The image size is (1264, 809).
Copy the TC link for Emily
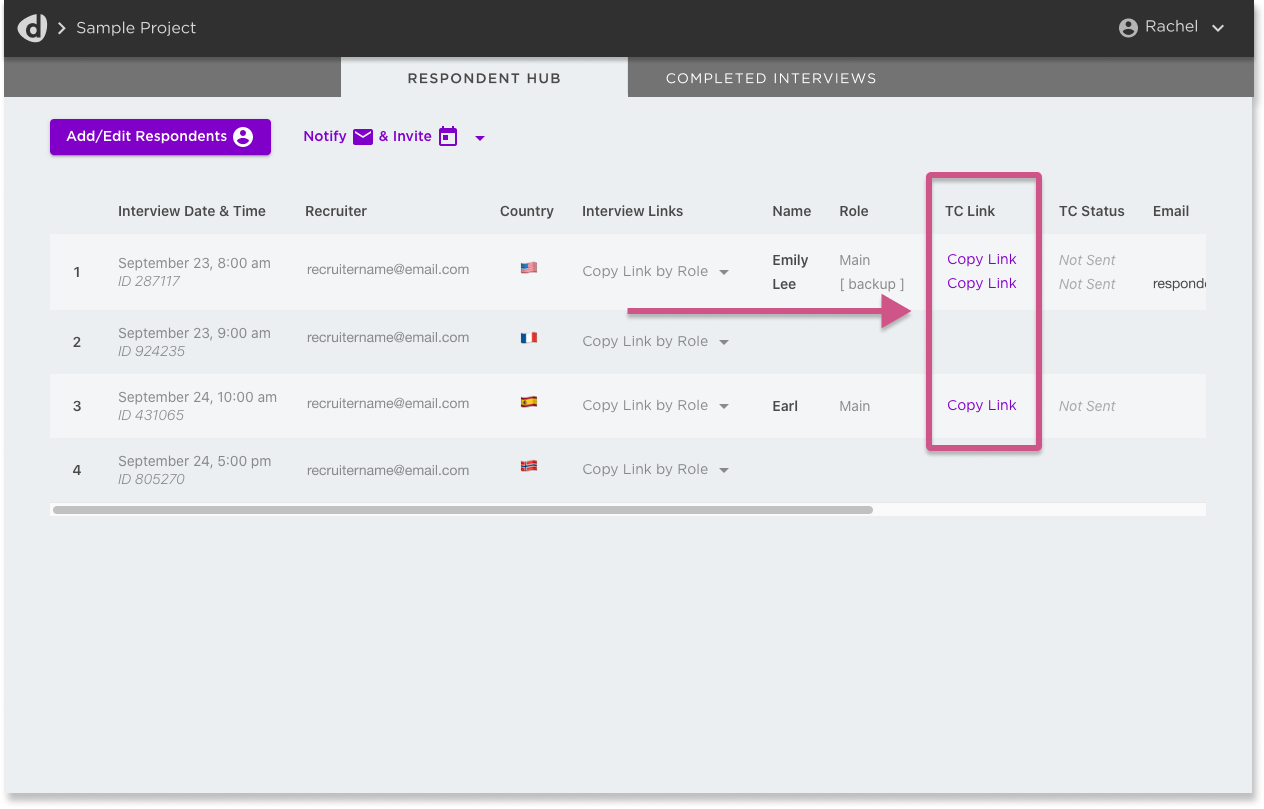click(x=982, y=259)
